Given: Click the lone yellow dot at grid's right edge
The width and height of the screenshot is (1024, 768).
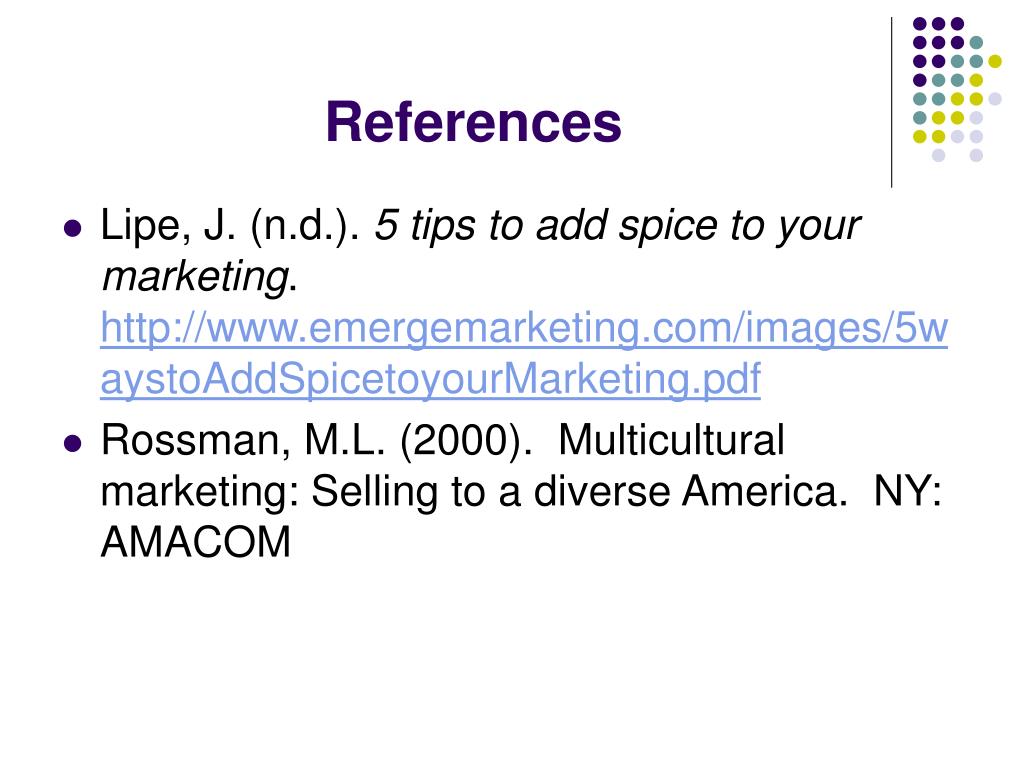Looking at the screenshot, I should click(x=995, y=61).
